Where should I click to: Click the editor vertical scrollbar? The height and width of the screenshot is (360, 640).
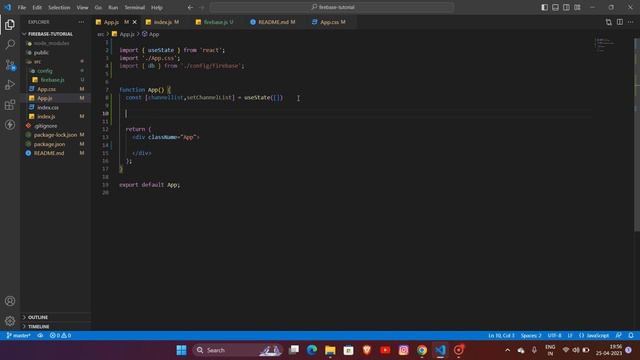(637, 135)
